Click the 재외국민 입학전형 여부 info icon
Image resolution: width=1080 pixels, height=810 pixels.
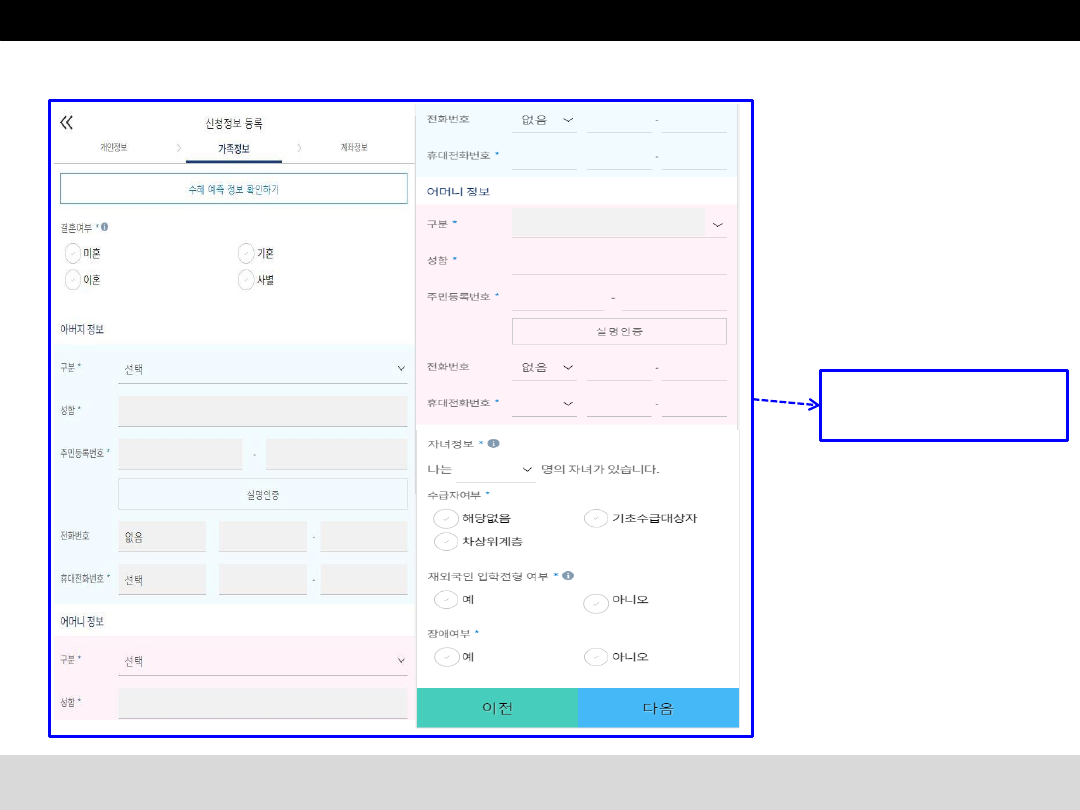568,576
